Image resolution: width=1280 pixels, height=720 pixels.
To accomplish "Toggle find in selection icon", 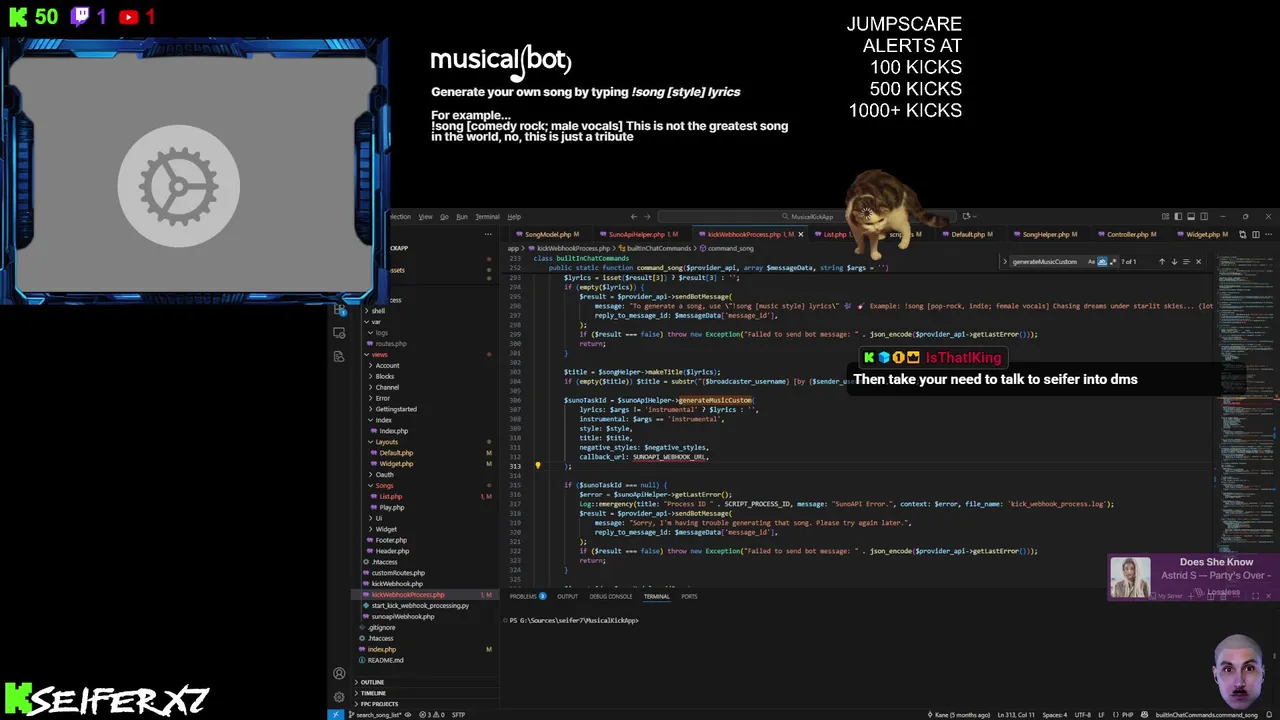I will (1186, 262).
